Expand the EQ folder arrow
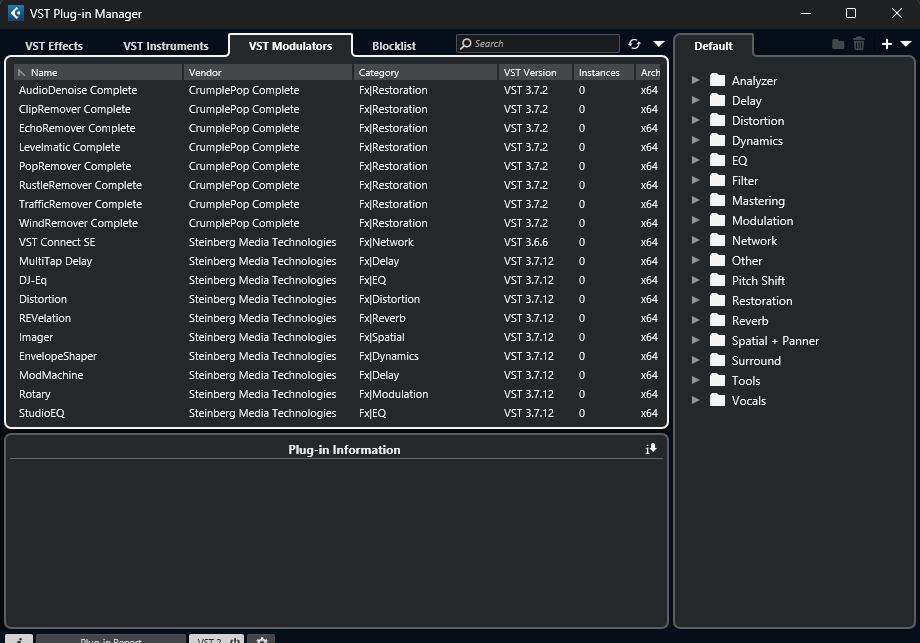This screenshot has width=920, height=643. click(x=696, y=160)
